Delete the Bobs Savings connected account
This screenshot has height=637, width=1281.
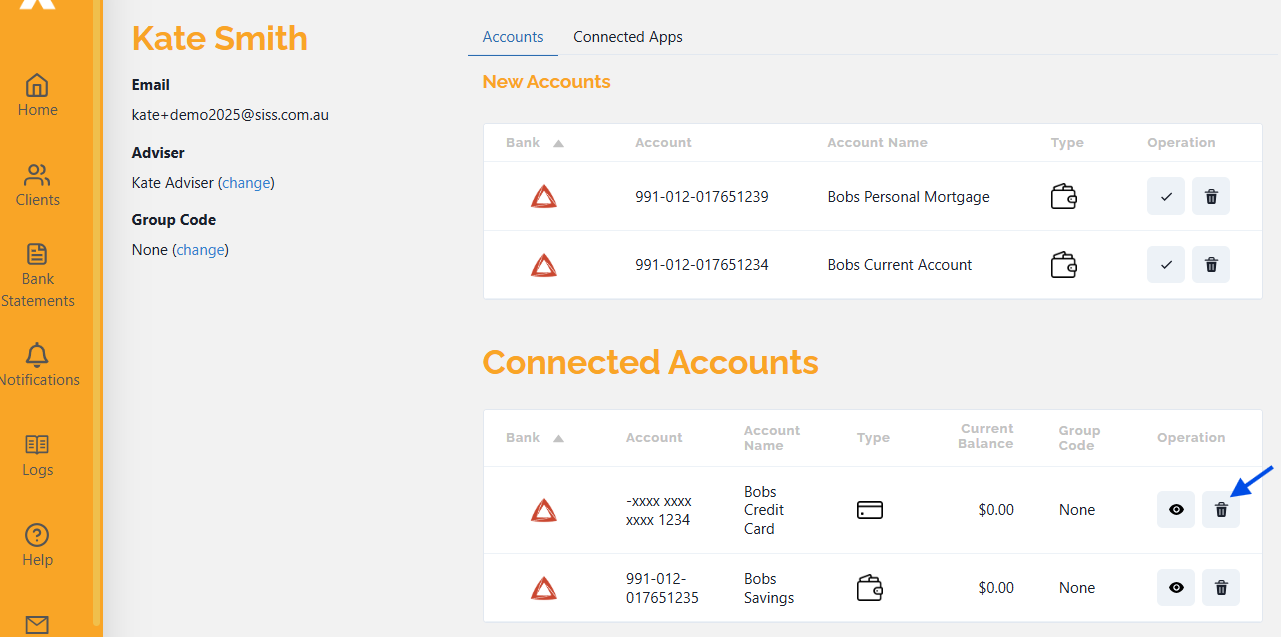point(1220,588)
